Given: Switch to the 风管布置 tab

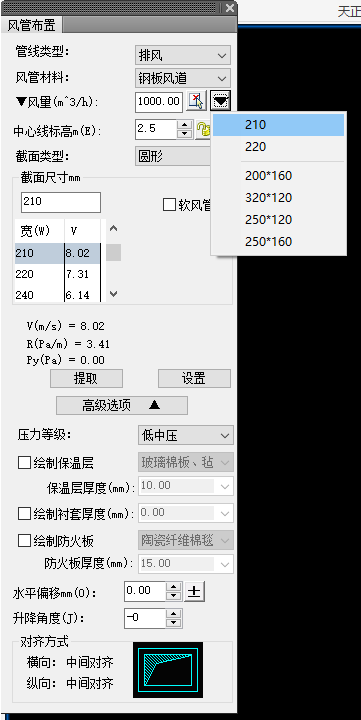Looking at the screenshot, I should pyautogui.click(x=31, y=25).
